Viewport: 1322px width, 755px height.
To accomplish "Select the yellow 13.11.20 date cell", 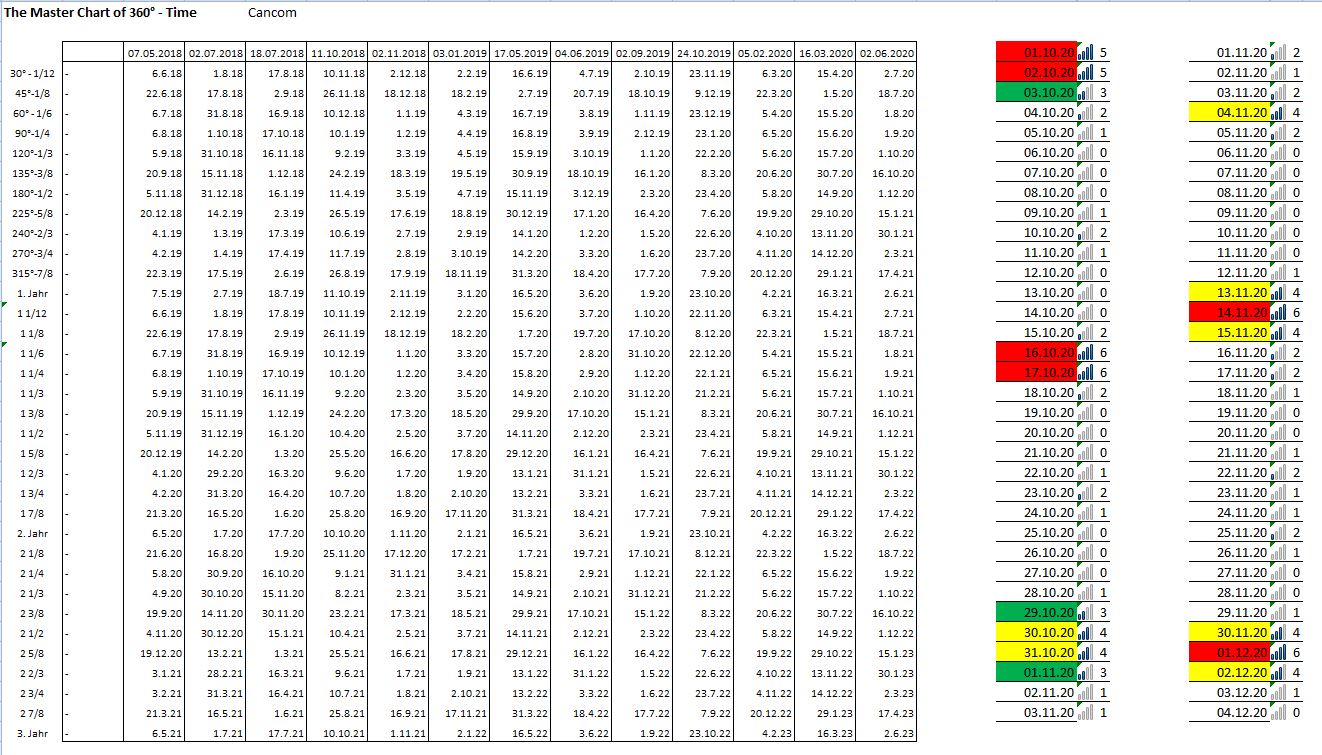I will 1230,293.
